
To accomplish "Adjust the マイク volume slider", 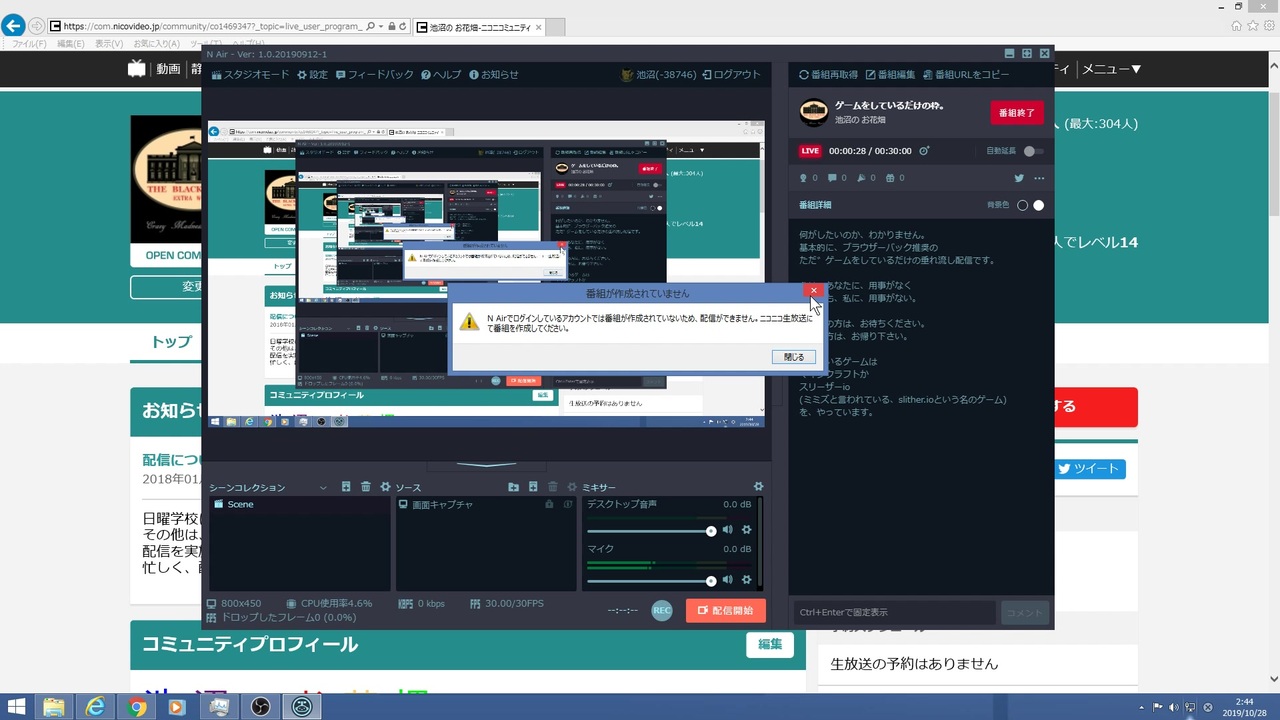I will point(651,580).
